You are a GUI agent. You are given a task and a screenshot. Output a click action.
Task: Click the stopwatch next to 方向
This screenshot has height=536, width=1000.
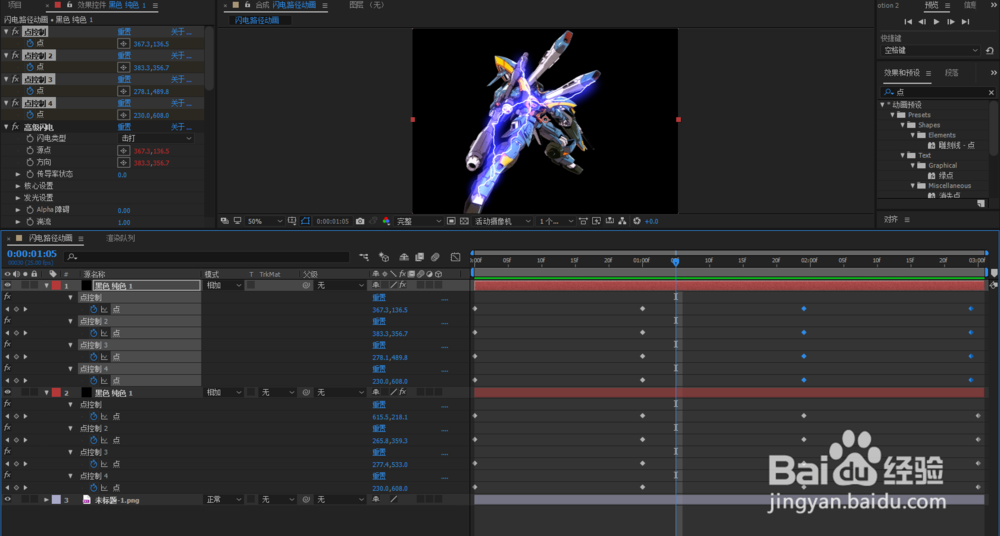[29, 162]
